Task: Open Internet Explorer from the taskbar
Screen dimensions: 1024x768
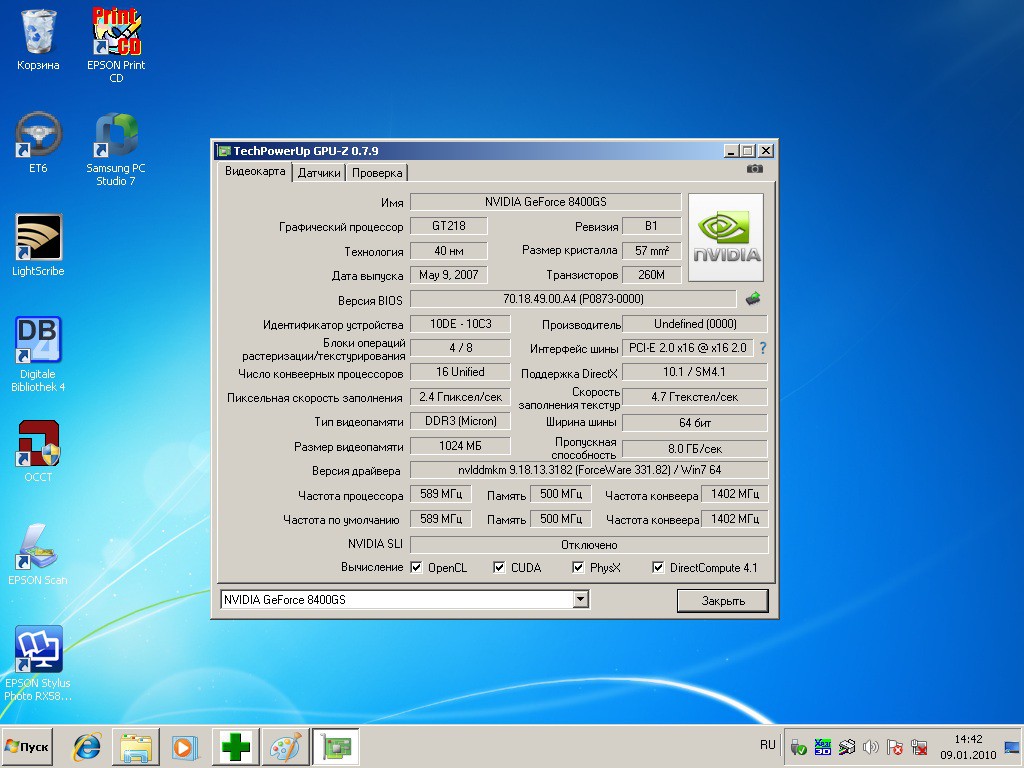Action: coord(88,747)
